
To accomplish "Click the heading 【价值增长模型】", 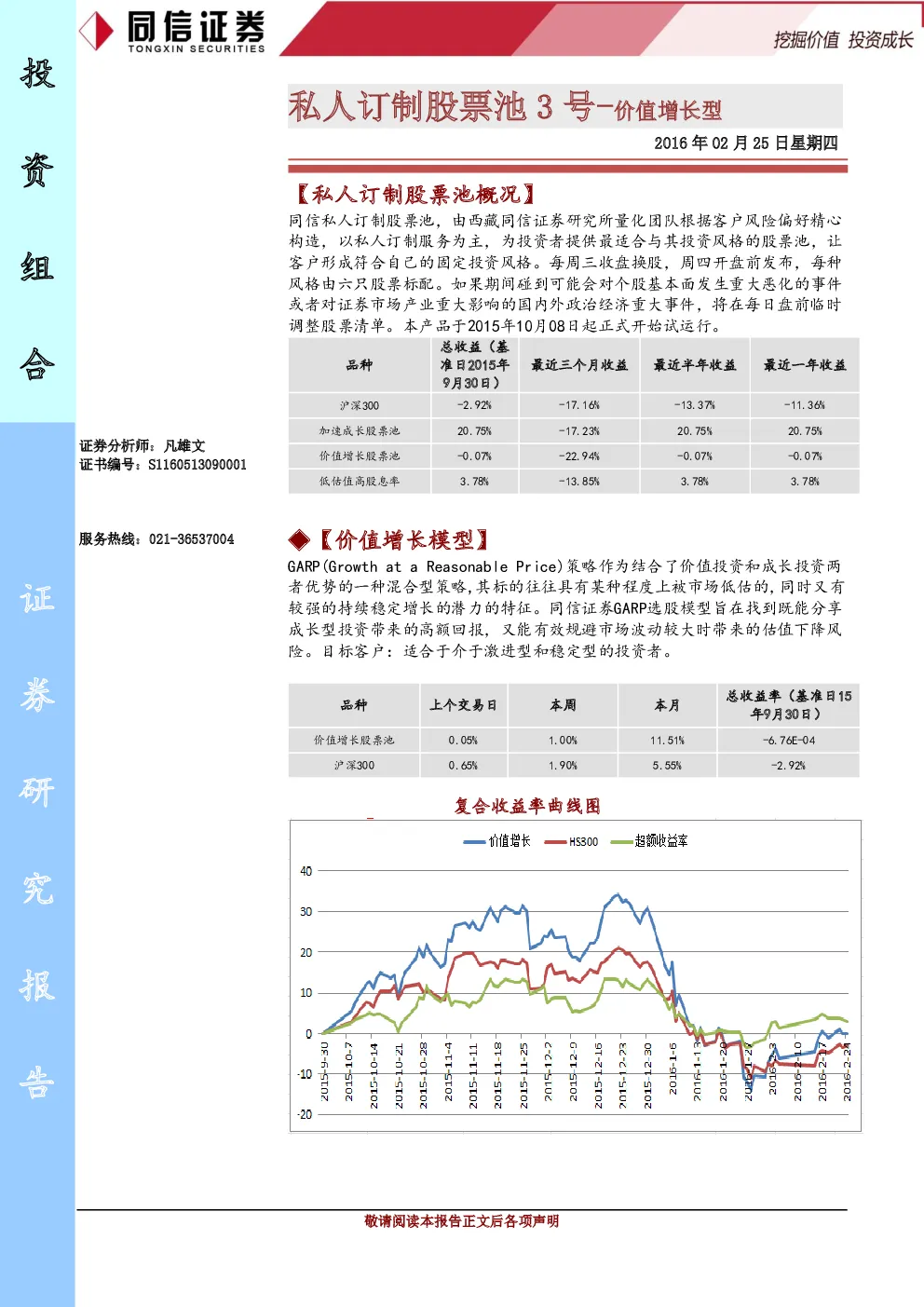I will click(403, 540).
